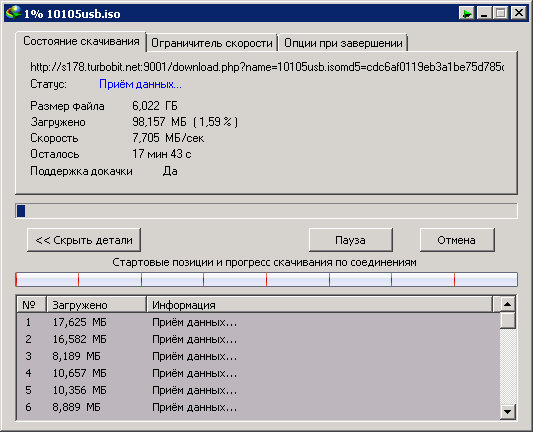Open the Опции при завершении tab
Screen dimensions: 533x432
click(x=343, y=43)
